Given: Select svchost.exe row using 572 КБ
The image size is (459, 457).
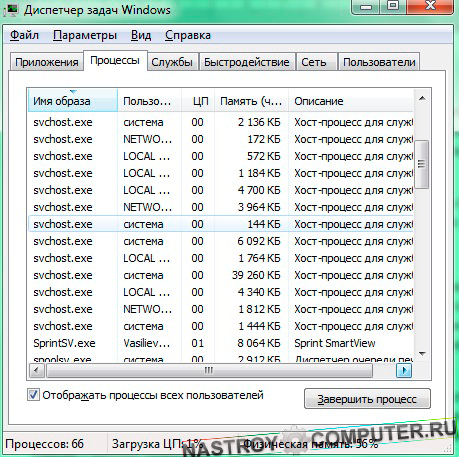Looking at the screenshot, I should tap(221, 156).
